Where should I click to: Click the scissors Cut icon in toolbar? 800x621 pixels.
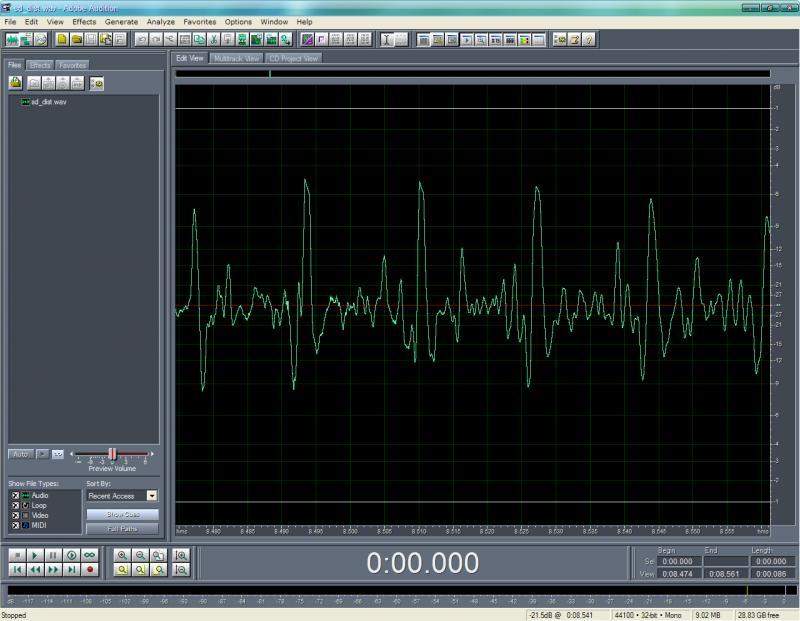pos(214,40)
